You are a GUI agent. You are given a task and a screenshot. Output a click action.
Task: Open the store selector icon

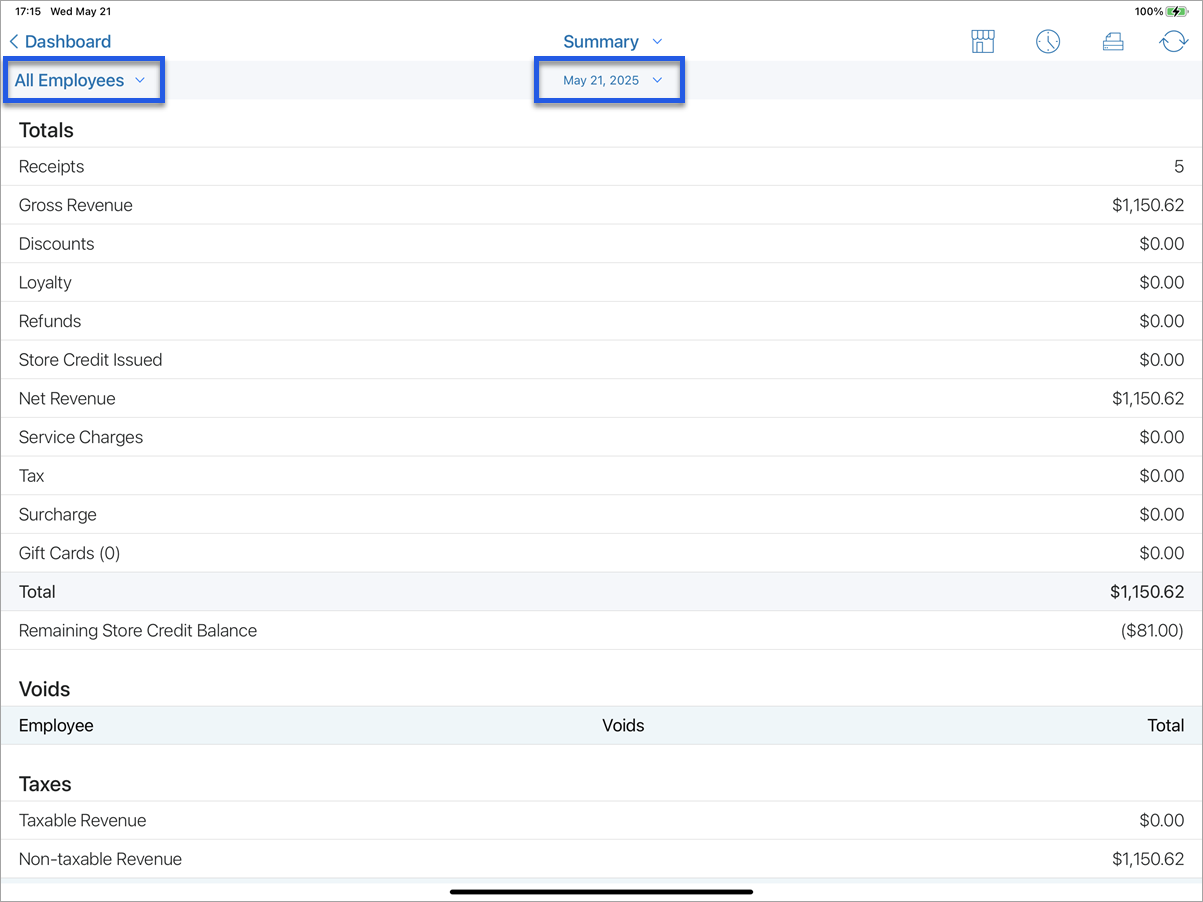coord(983,42)
